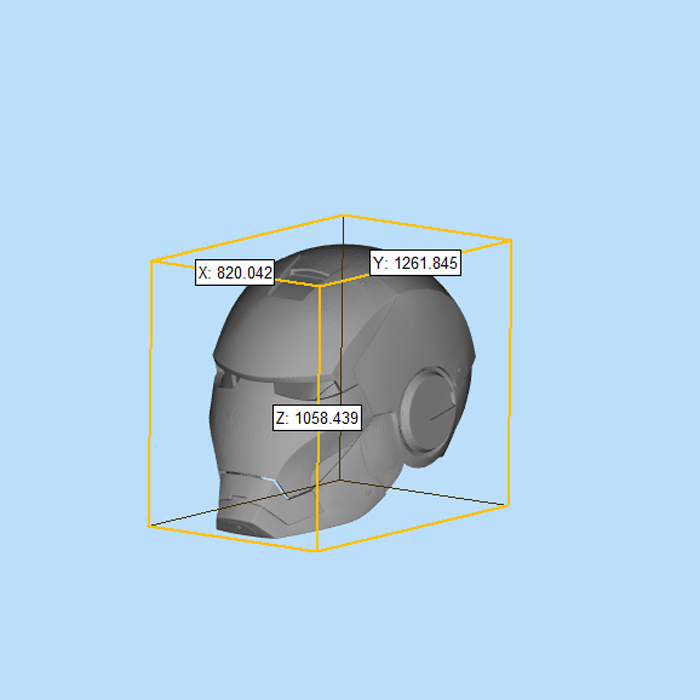Select the bounding box top-right corner
The width and height of the screenshot is (700, 700).
(511, 240)
